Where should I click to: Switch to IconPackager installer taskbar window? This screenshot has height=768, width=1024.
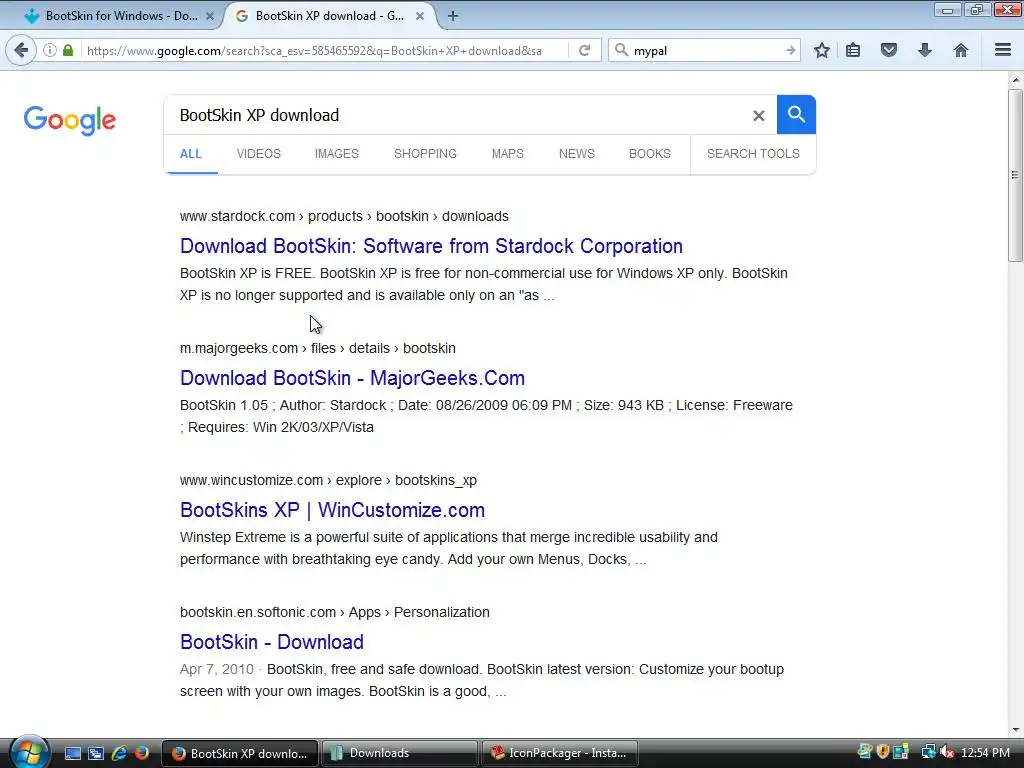tap(559, 753)
